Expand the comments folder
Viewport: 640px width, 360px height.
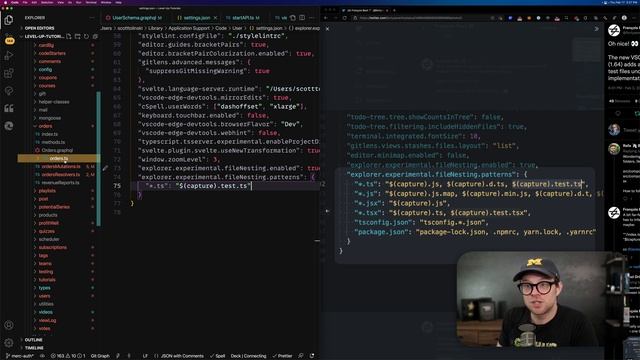[x=49, y=62]
